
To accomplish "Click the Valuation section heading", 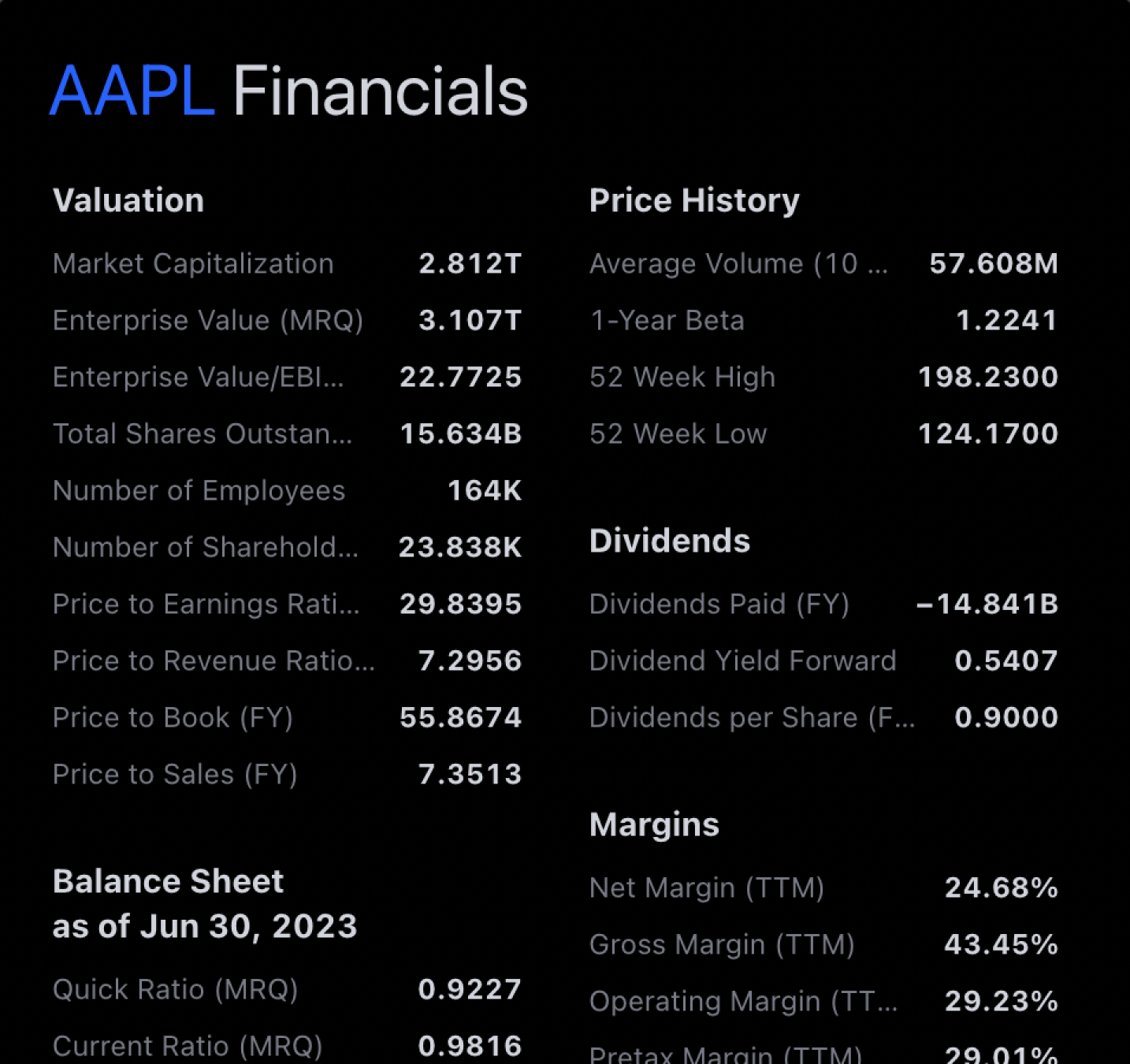I will point(128,201).
